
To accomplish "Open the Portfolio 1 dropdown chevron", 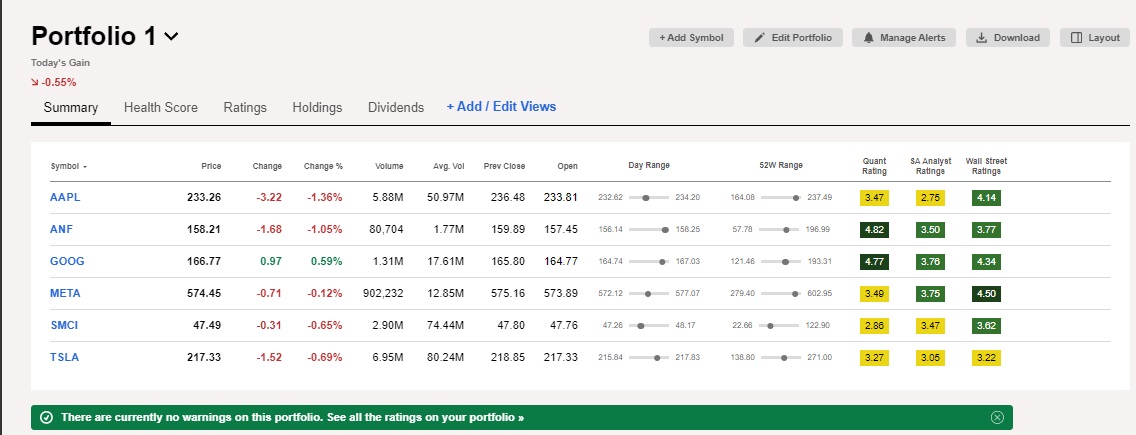I will (172, 36).
